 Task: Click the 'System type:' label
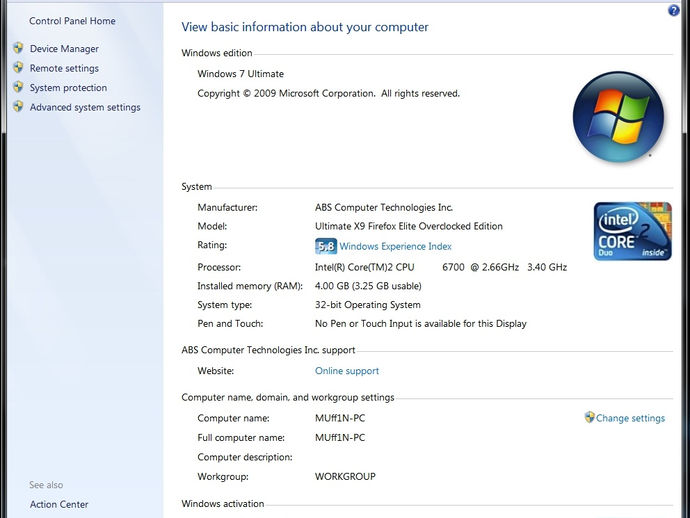point(224,305)
